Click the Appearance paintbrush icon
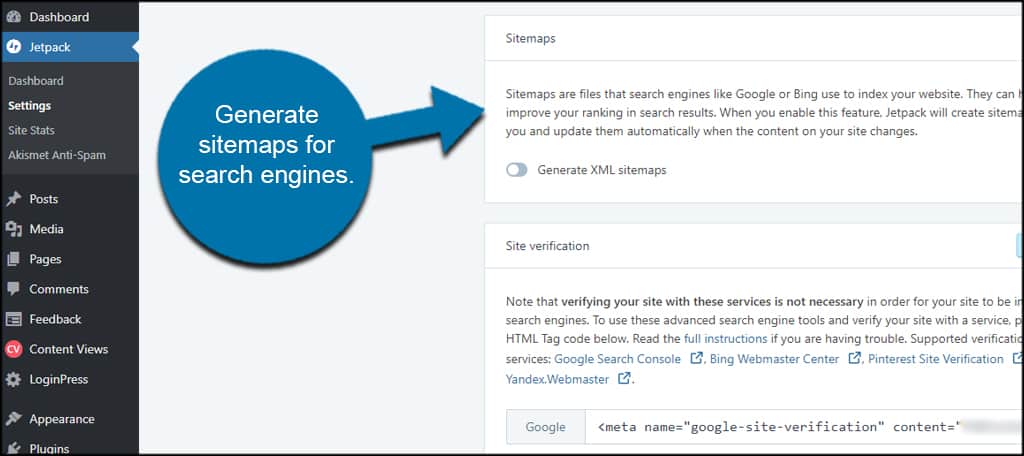 click(x=13, y=419)
